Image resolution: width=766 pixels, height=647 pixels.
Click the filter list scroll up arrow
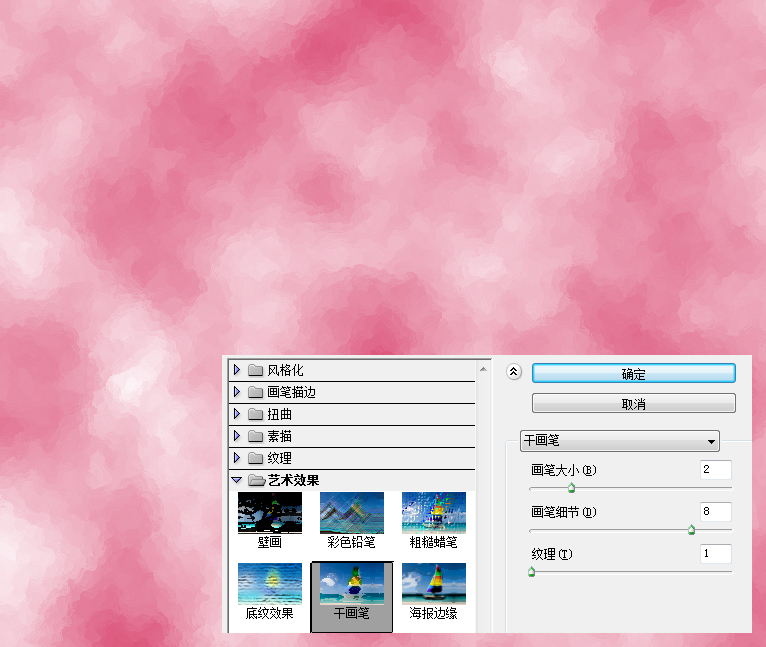(x=483, y=369)
